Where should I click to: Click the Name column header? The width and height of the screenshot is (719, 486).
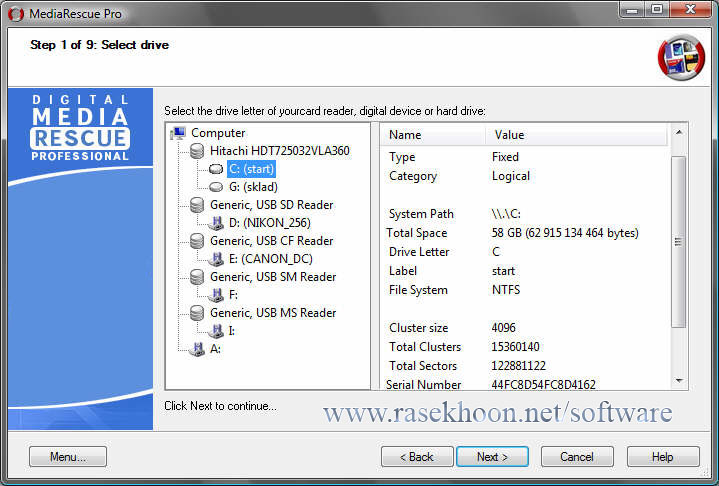point(433,135)
